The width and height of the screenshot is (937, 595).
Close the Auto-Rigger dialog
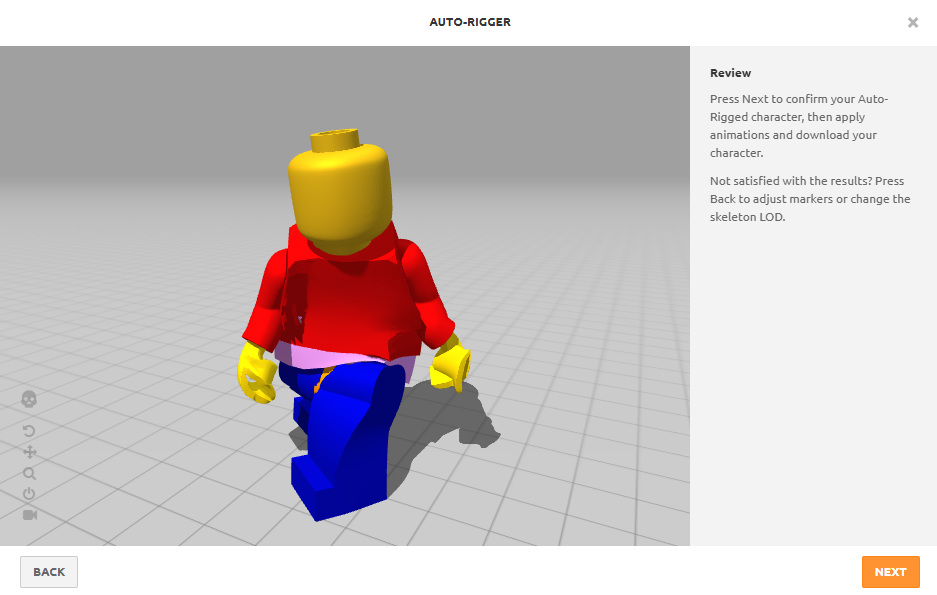coord(912,23)
